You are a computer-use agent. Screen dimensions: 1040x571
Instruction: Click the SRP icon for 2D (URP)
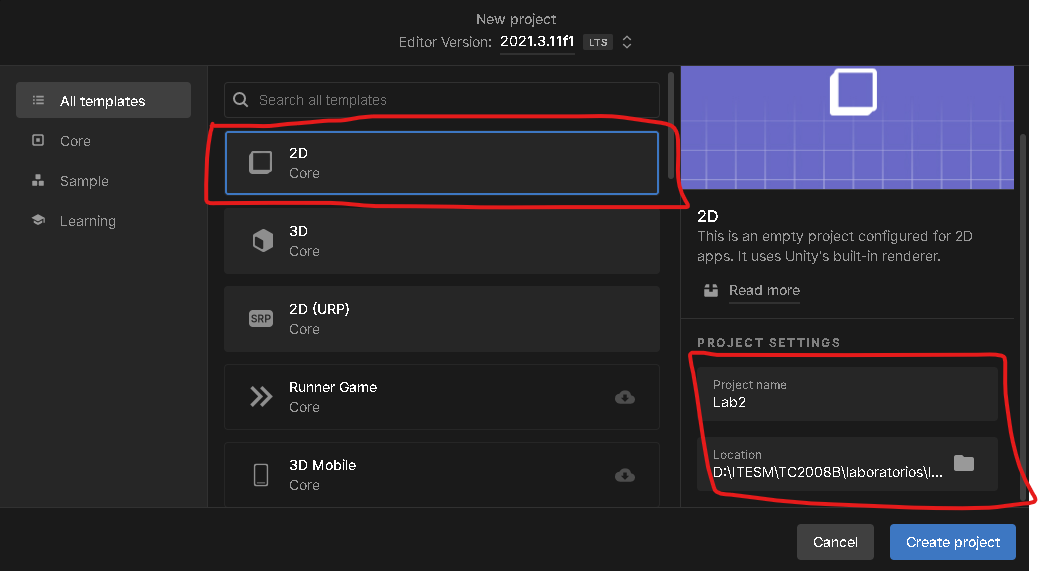click(260, 319)
